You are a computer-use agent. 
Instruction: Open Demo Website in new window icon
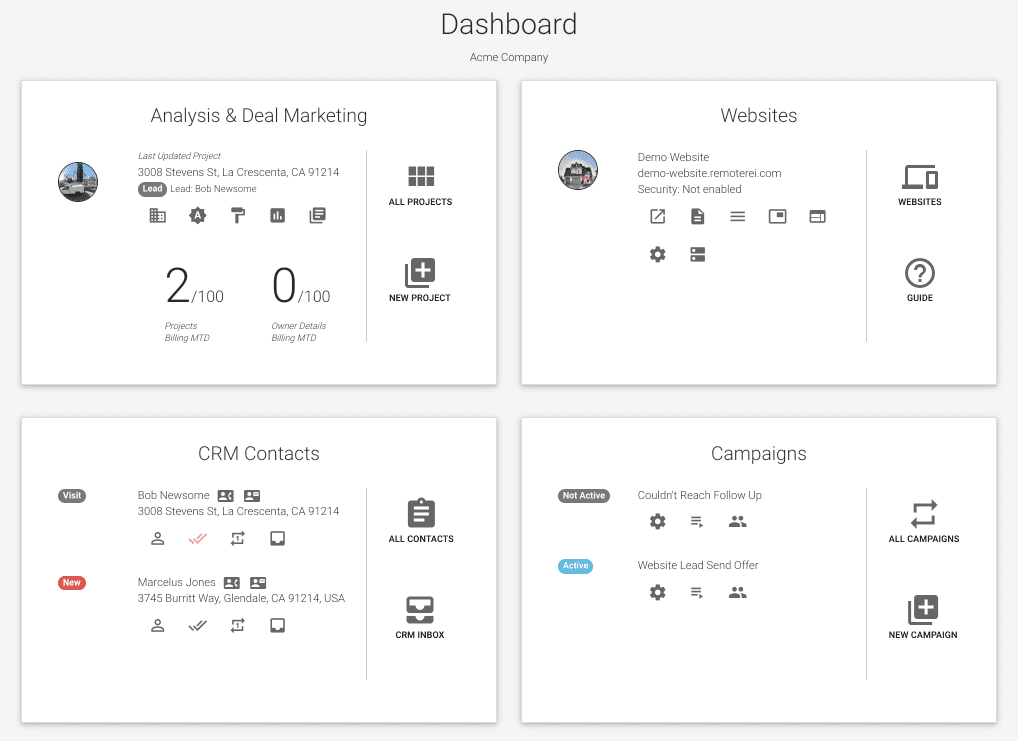point(658,216)
